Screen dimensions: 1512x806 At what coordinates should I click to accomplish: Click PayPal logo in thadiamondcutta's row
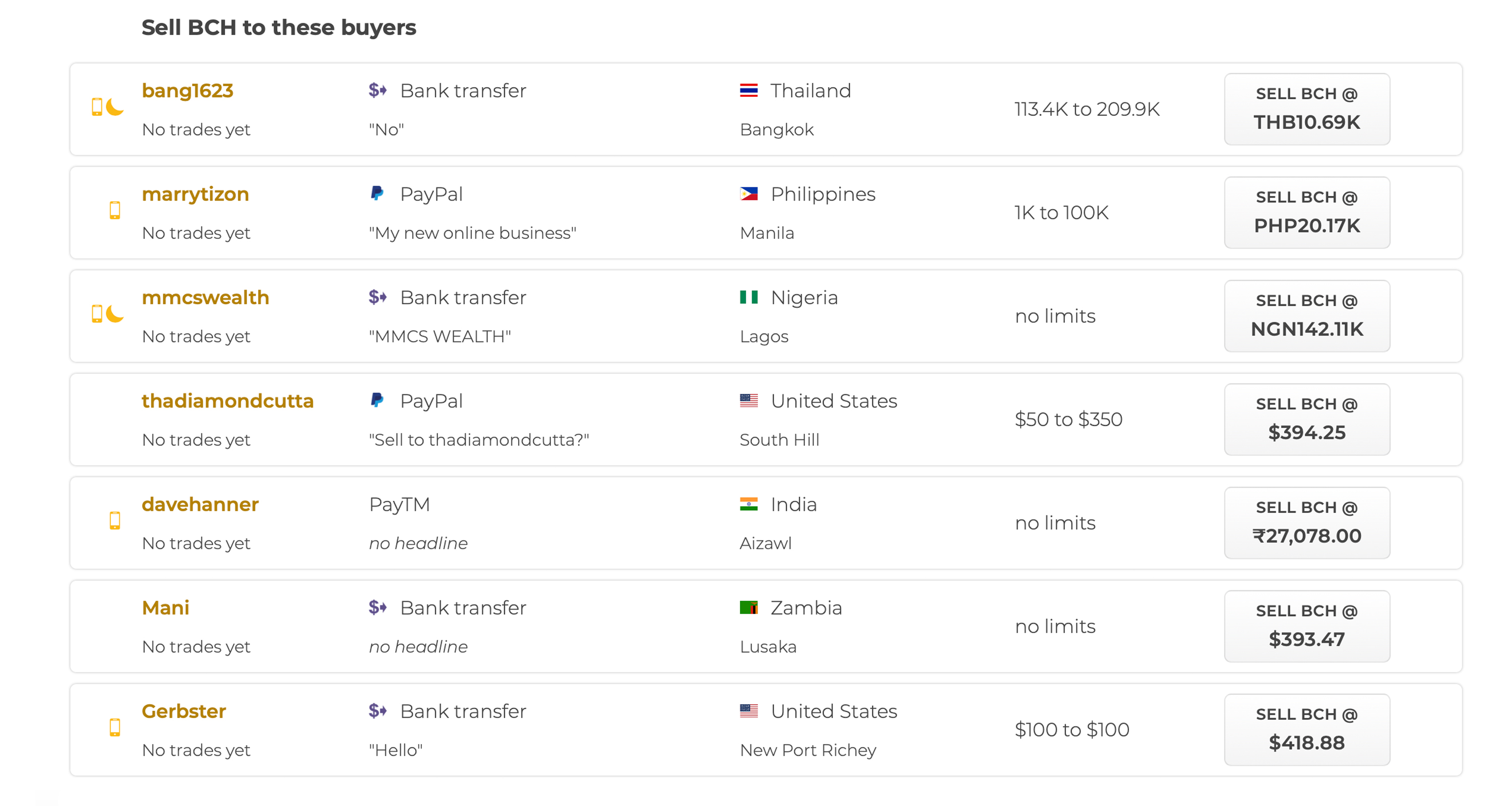[377, 400]
